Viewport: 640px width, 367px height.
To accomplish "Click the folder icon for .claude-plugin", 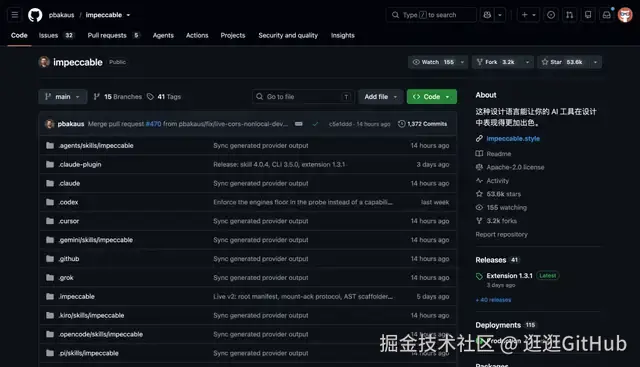I will pyautogui.click(x=50, y=165).
